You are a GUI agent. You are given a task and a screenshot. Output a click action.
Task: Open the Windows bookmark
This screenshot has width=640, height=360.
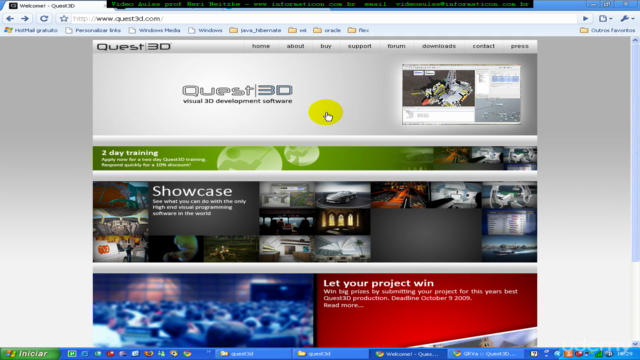(x=205, y=30)
